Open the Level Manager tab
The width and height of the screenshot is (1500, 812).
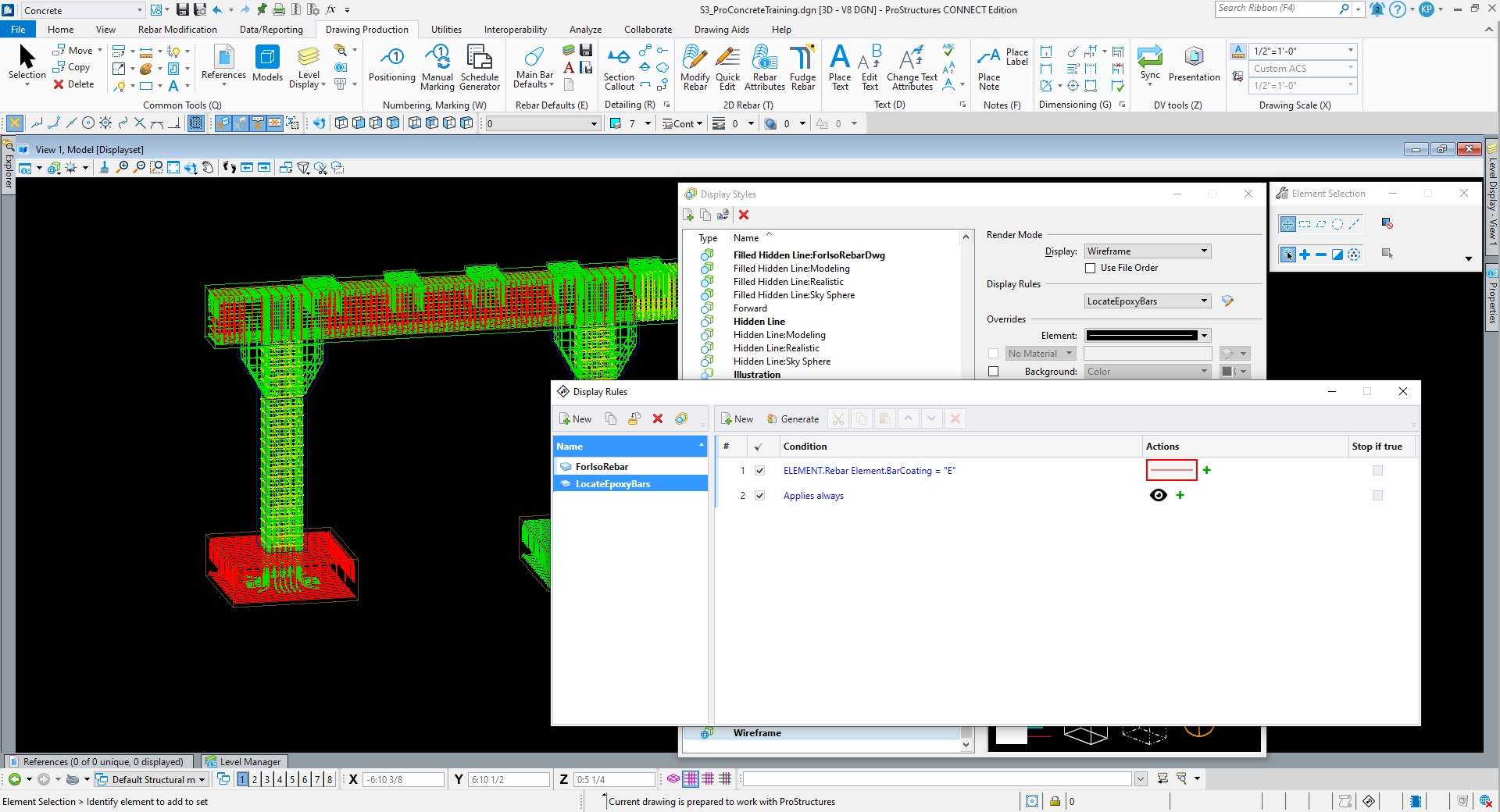point(245,761)
